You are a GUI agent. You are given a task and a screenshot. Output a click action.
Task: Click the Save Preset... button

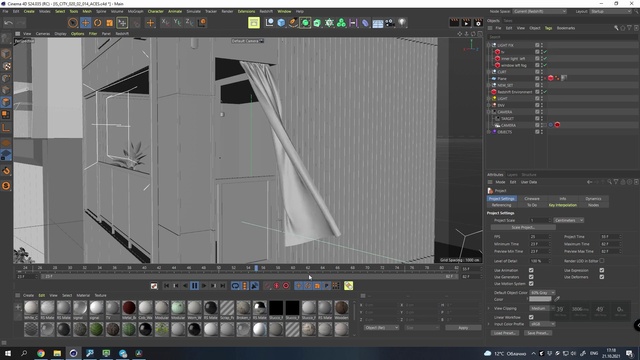538,333
